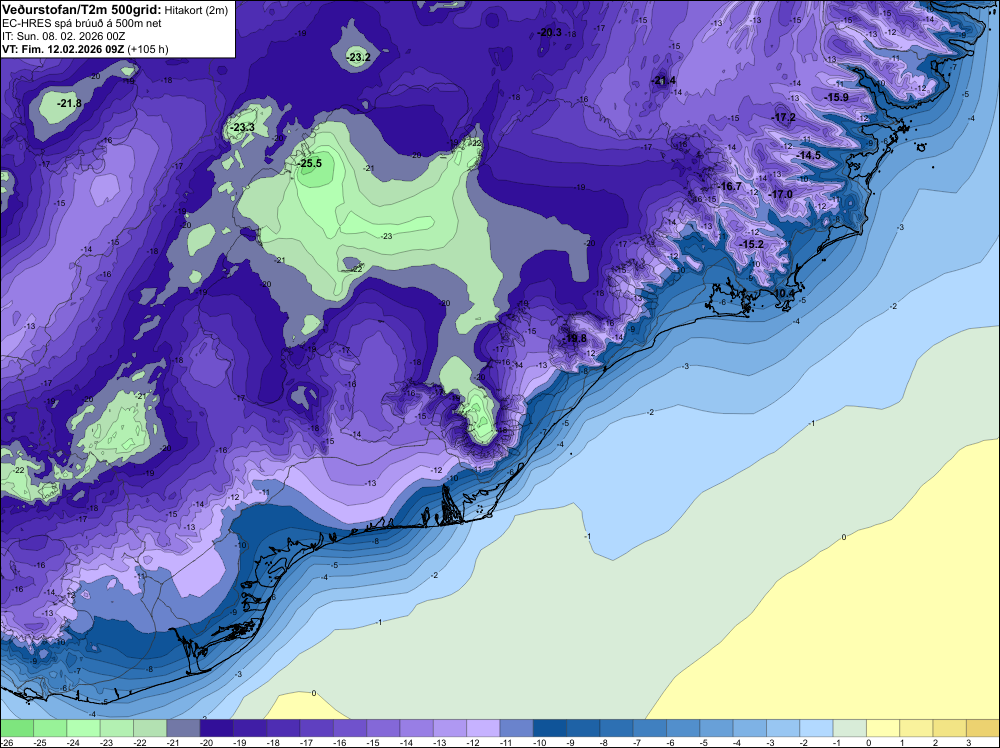Select the '-15.2' temperature label

tap(751, 244)
